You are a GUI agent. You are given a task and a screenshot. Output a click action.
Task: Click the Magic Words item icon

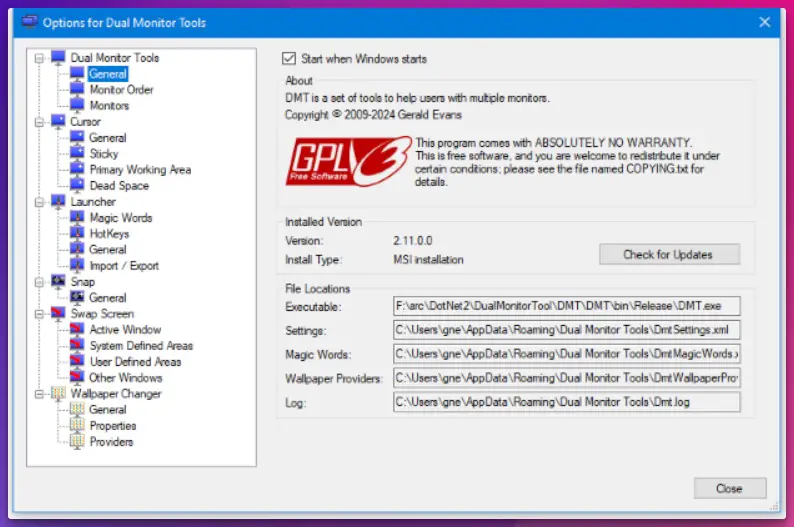(77, 217)
